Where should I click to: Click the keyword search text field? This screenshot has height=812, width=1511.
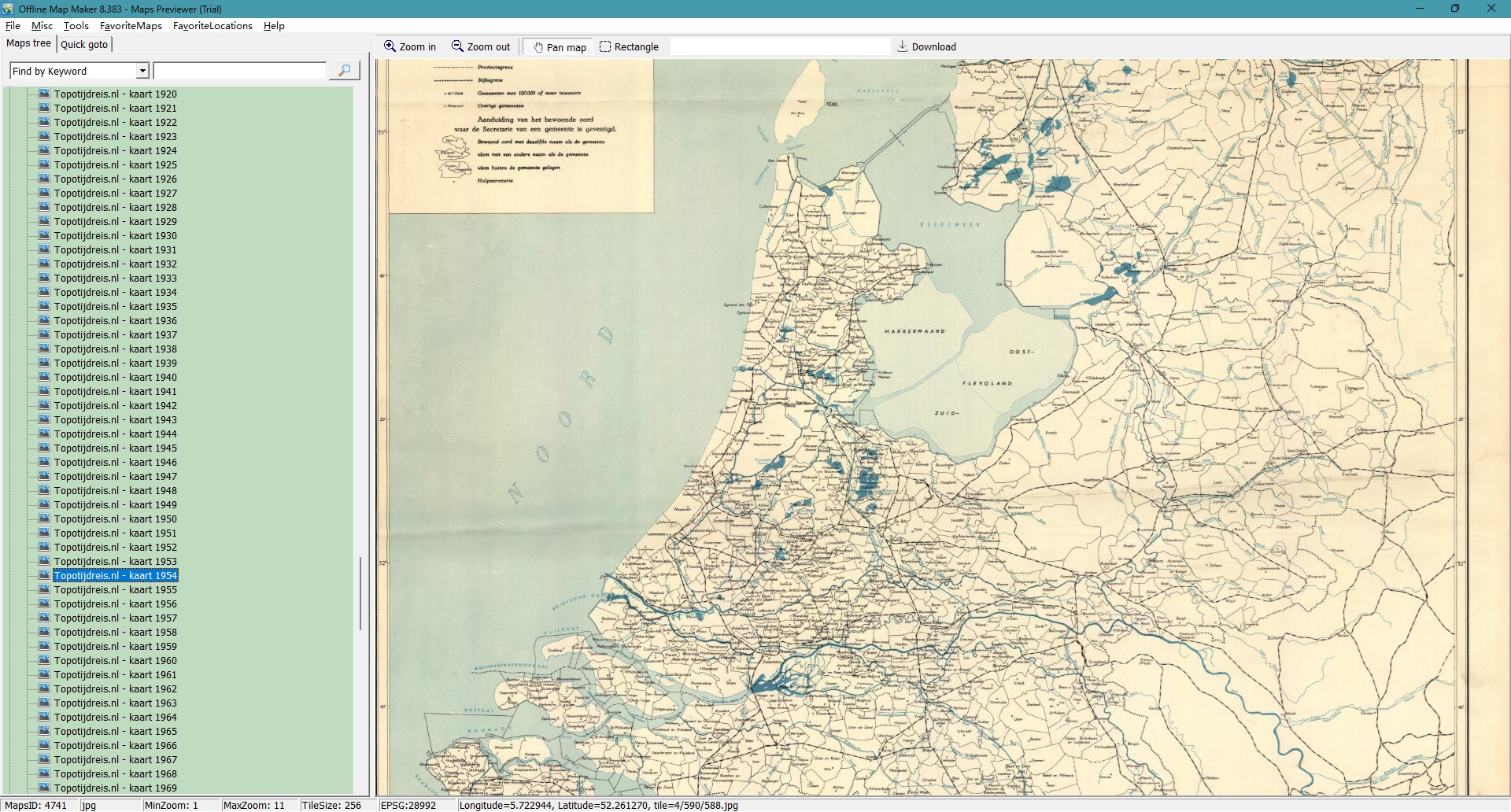click(240, 71)
